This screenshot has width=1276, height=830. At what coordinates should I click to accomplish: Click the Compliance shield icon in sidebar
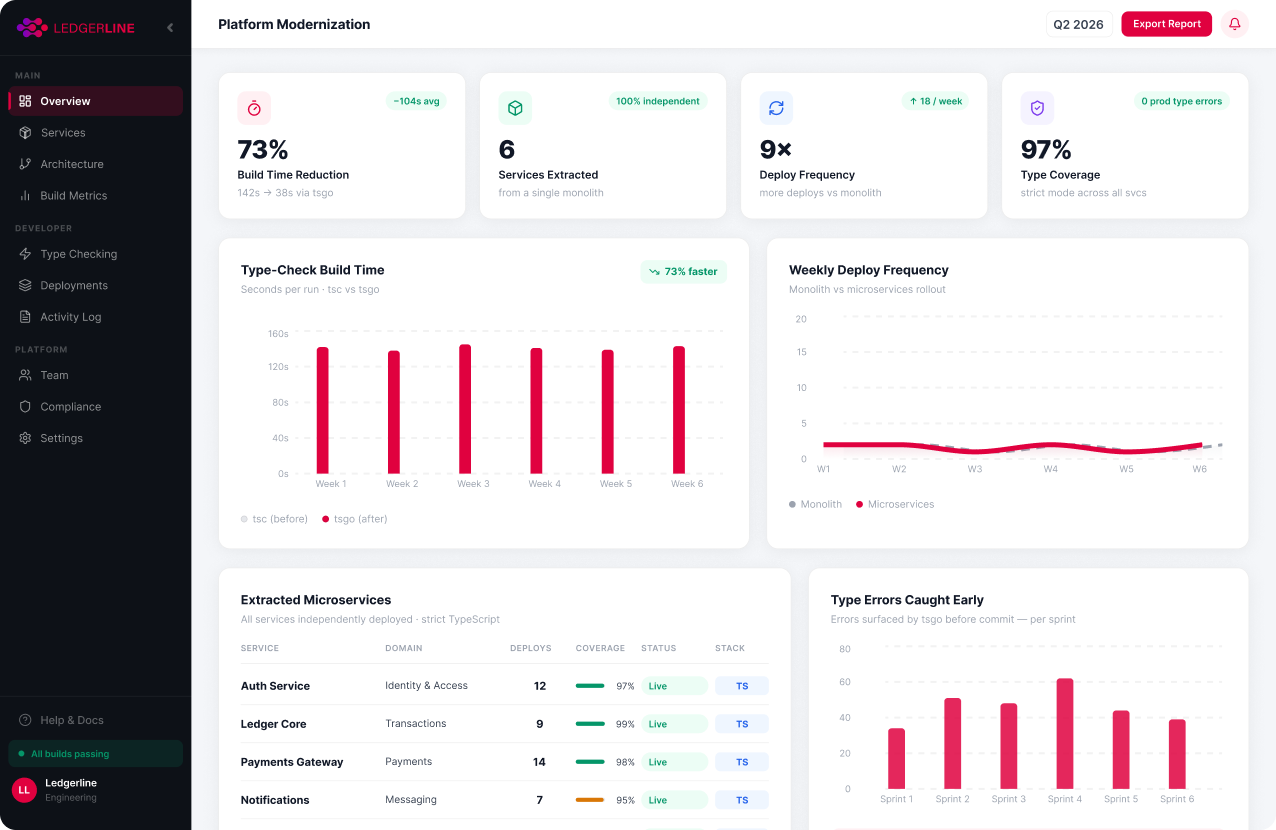pyautogui.click(x=25, y=407)
